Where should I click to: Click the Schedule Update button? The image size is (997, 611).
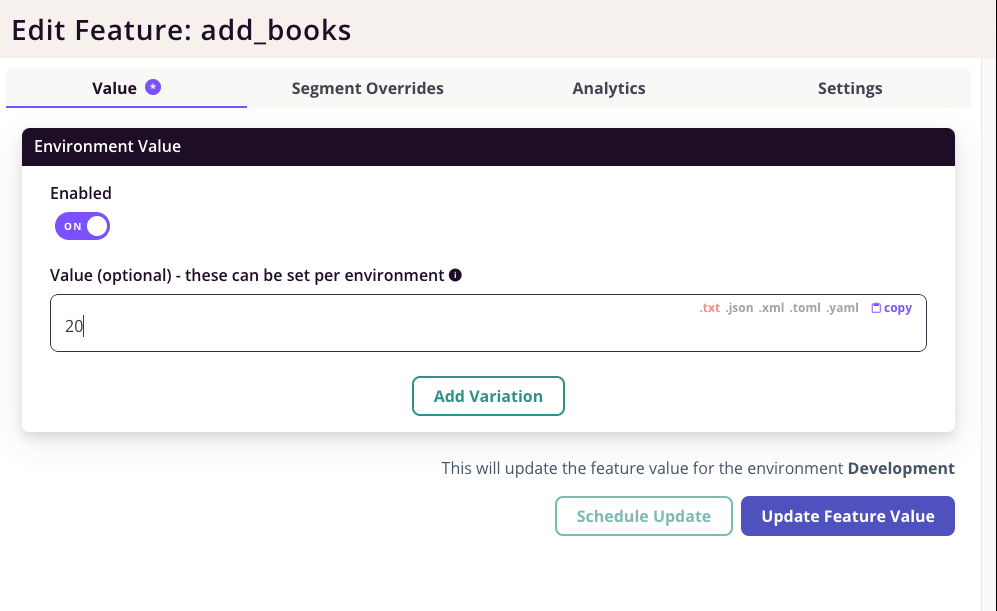(x=643, y=516)
